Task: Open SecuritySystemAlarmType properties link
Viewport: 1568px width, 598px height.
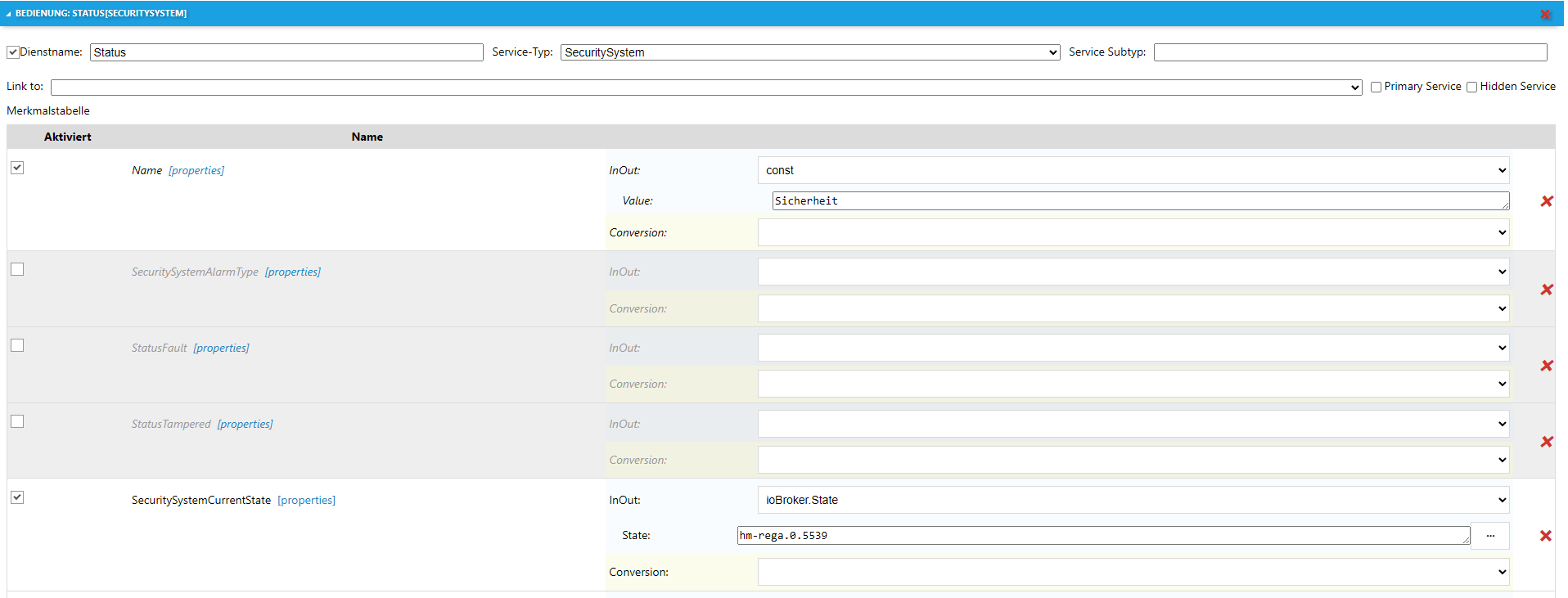Action: pyautogui.click(x=293, y=272)
